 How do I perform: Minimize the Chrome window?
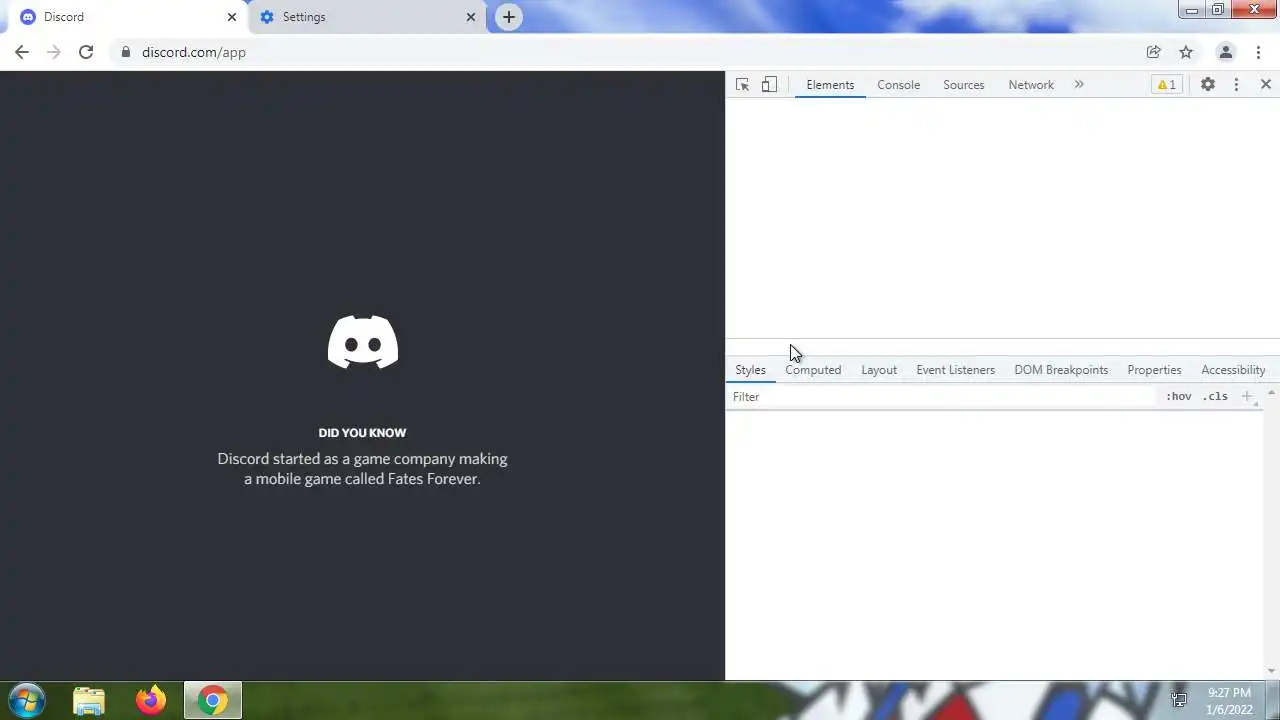click(1192, 10)
